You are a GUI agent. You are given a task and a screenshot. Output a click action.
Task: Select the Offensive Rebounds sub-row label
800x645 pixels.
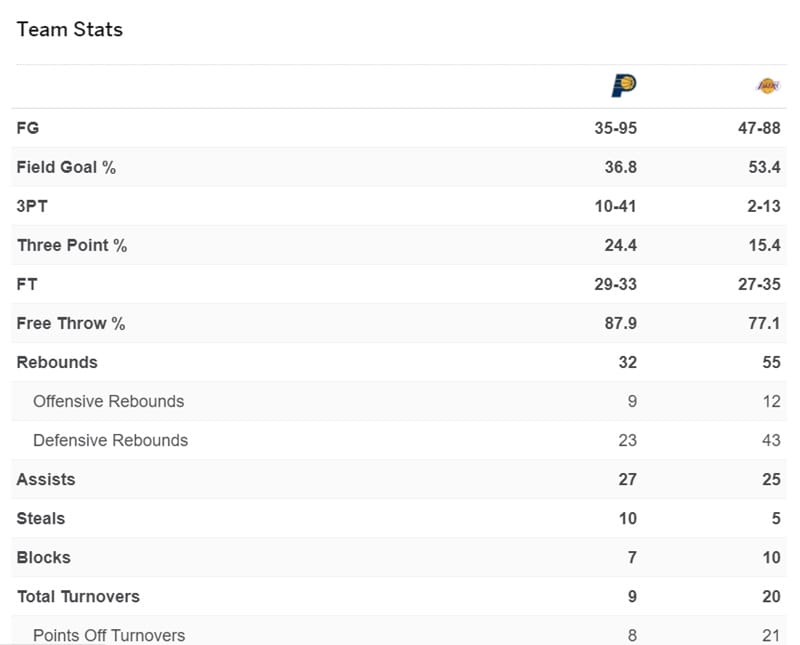click(x=109, y=401)
